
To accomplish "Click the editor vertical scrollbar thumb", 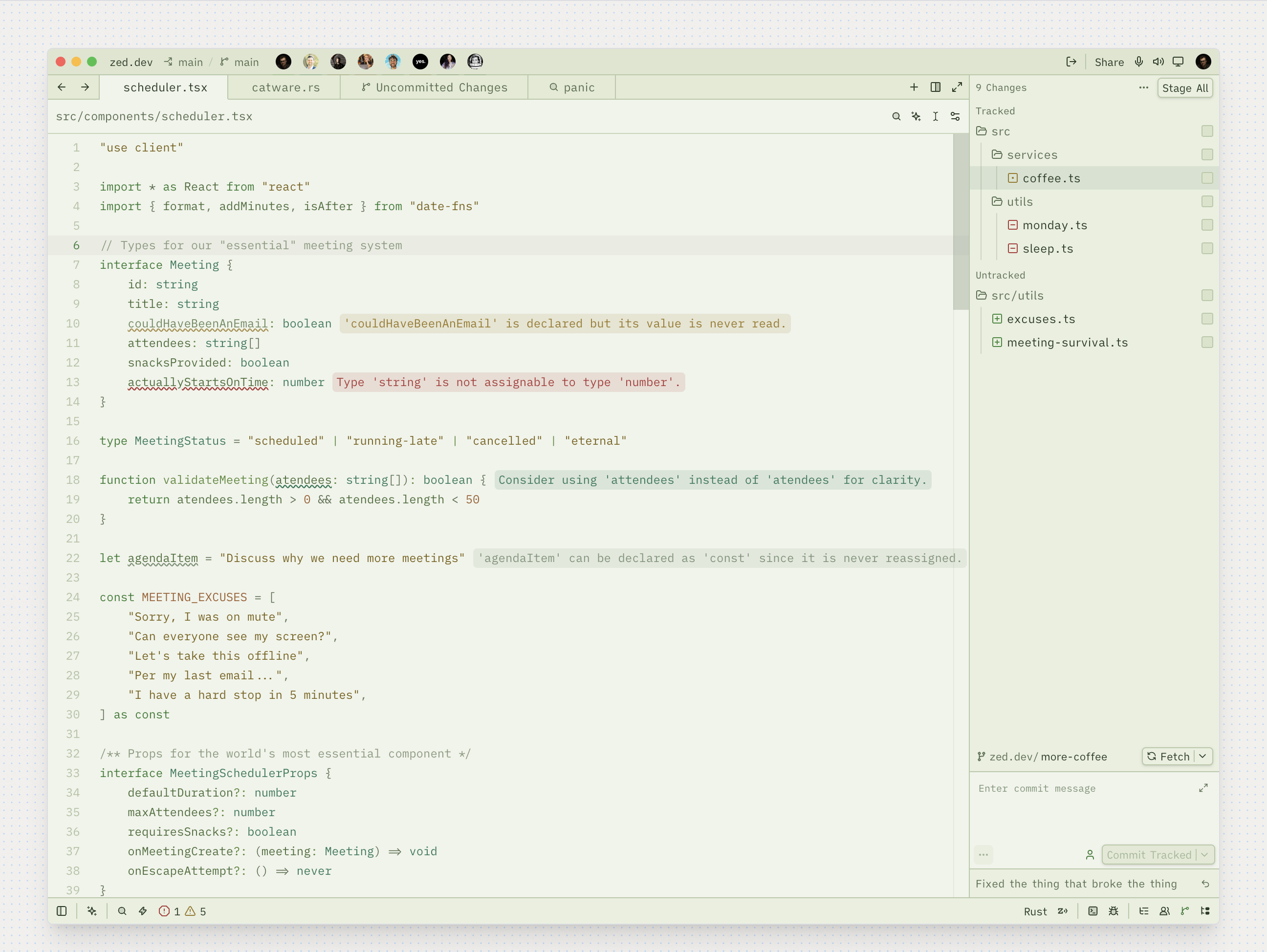I will tap(961, 221).
